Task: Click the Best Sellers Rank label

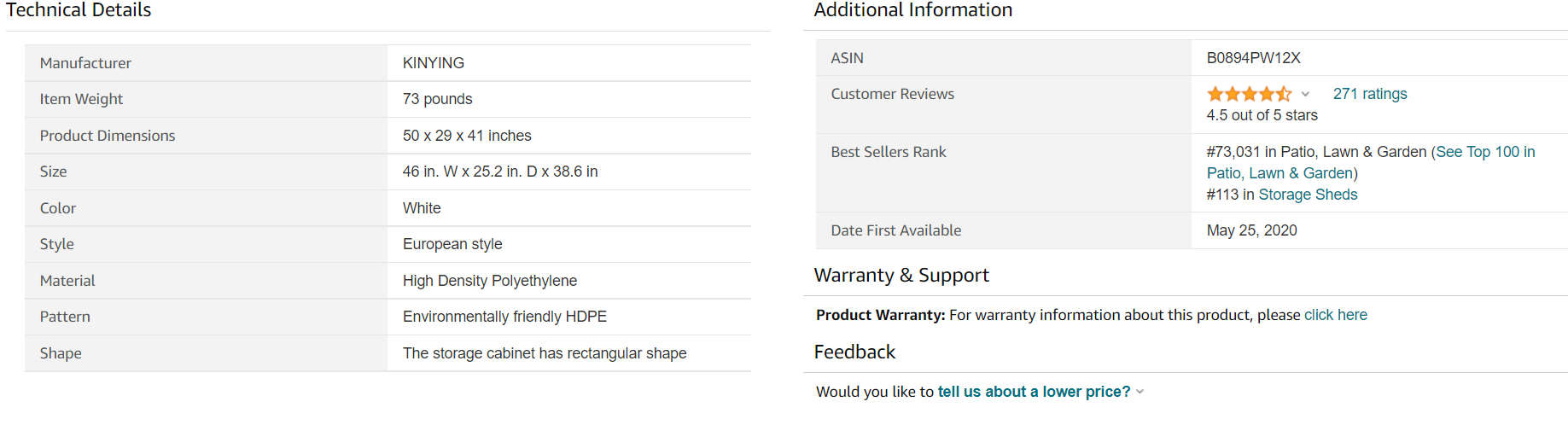Action: tap(889, 152)
